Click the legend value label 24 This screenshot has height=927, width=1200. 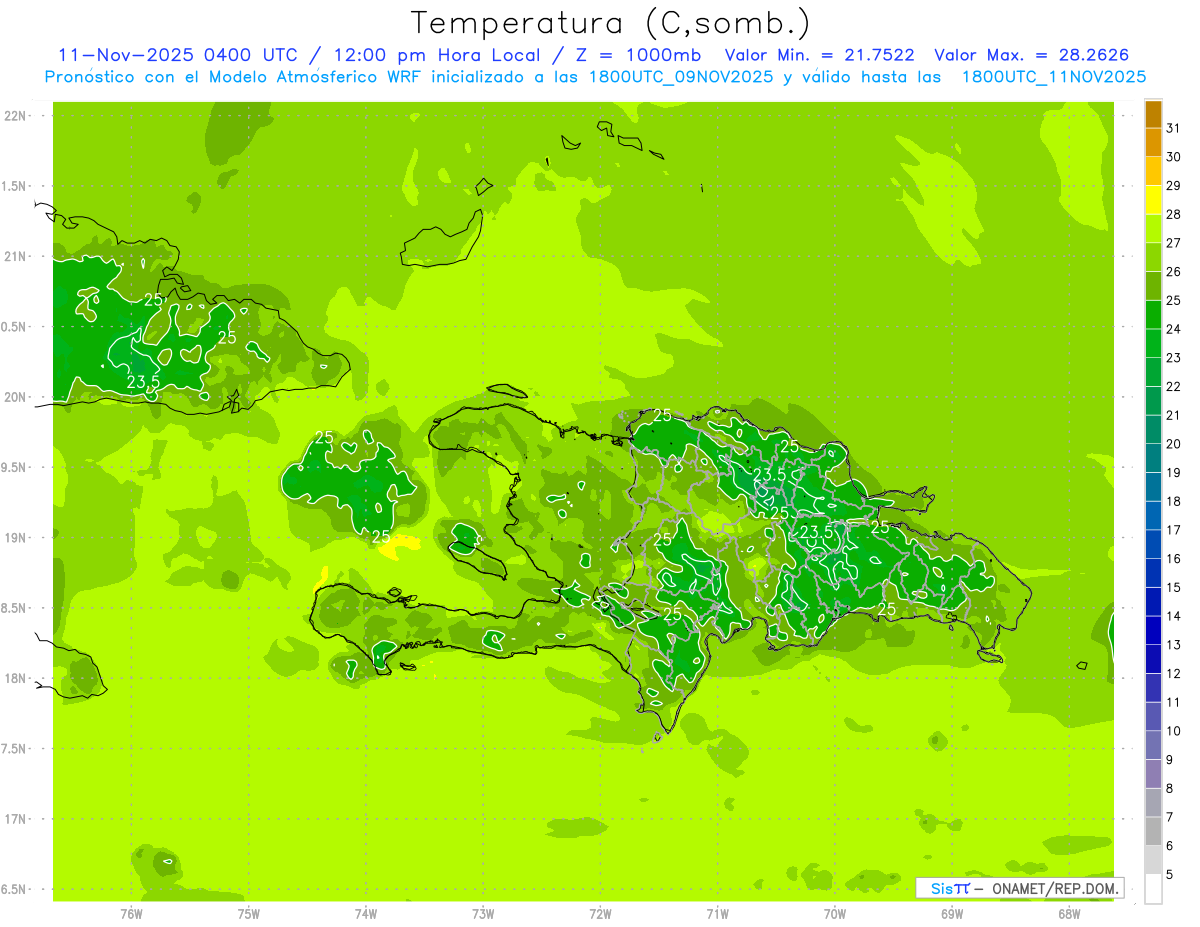pyautogui.click(x=1174, y=329)
